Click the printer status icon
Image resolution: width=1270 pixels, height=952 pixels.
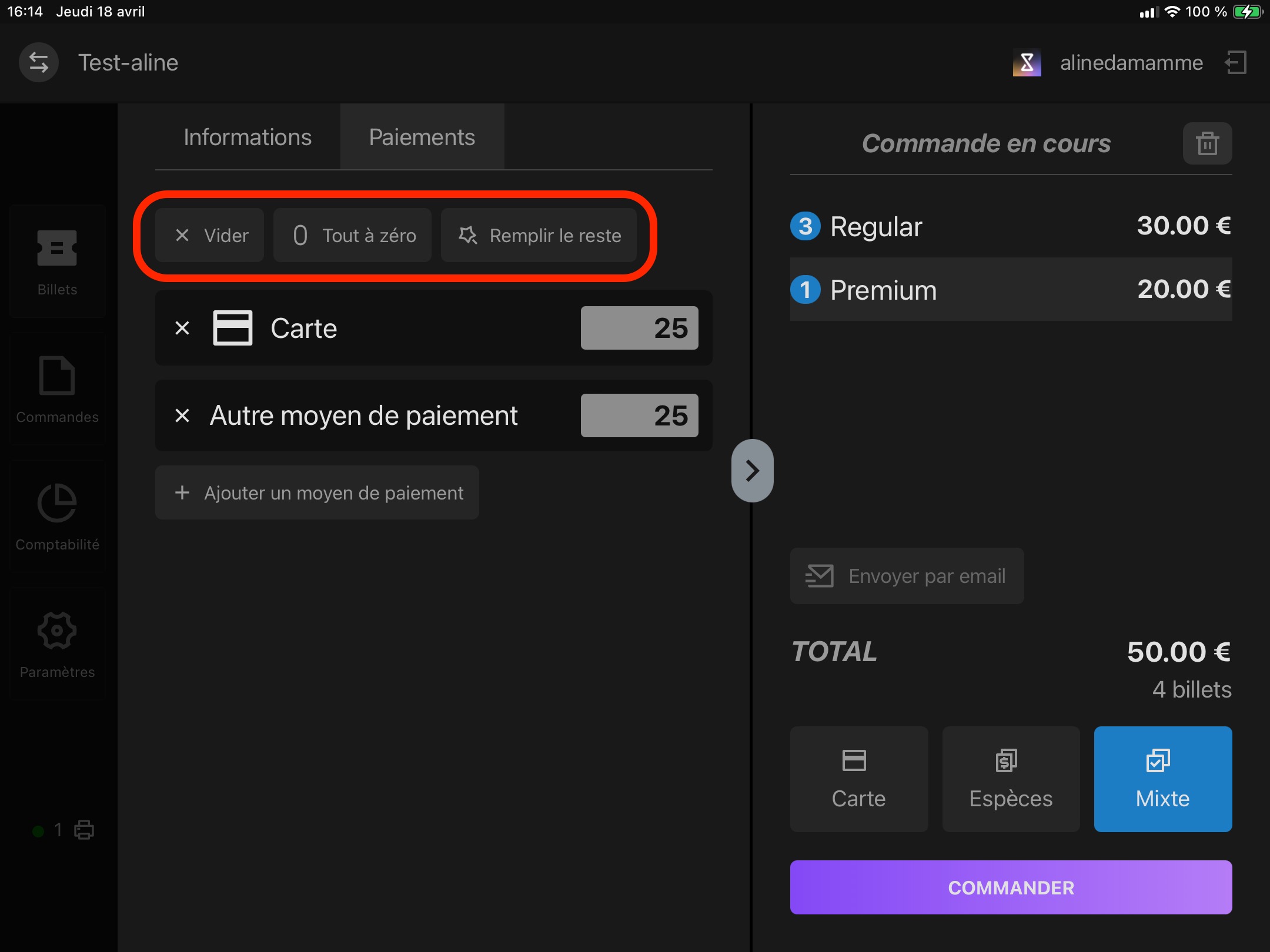(83, 830)
